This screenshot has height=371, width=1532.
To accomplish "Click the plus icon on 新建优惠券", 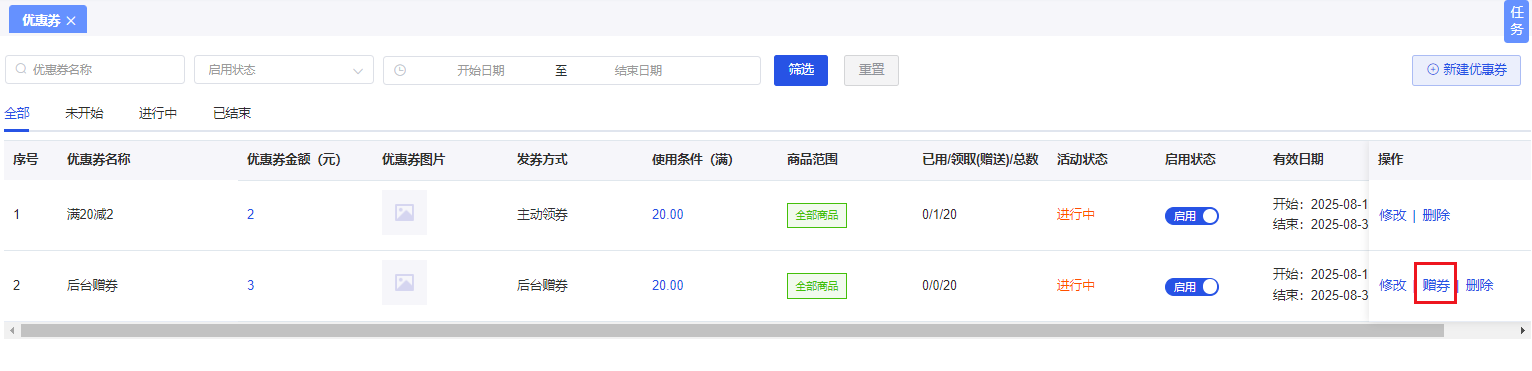I will pyautogui.click(x=1432, y=70).
